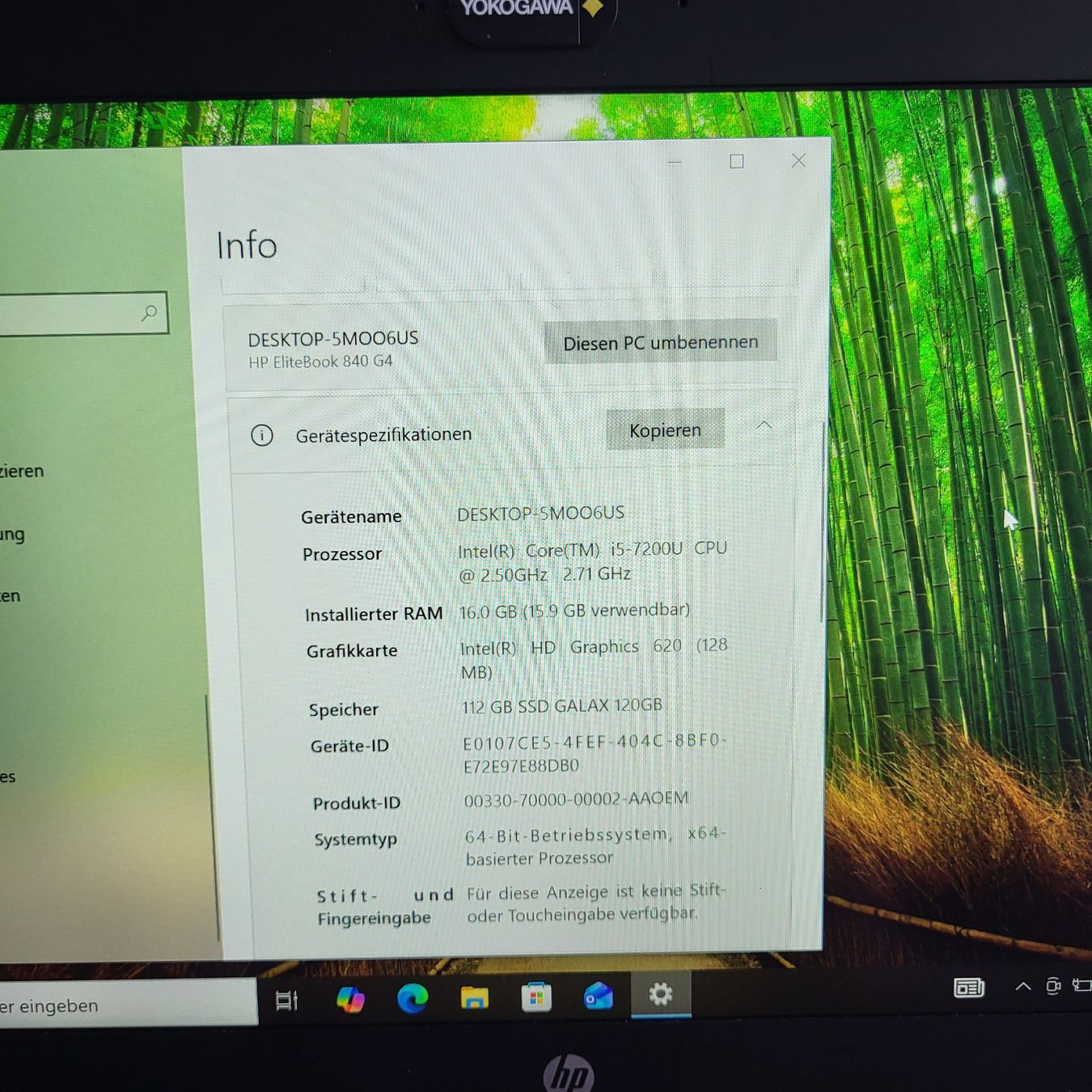The image size is (1092, 1092).
Task: Click the Meet Now tray icon
Action: [1052, 985]
